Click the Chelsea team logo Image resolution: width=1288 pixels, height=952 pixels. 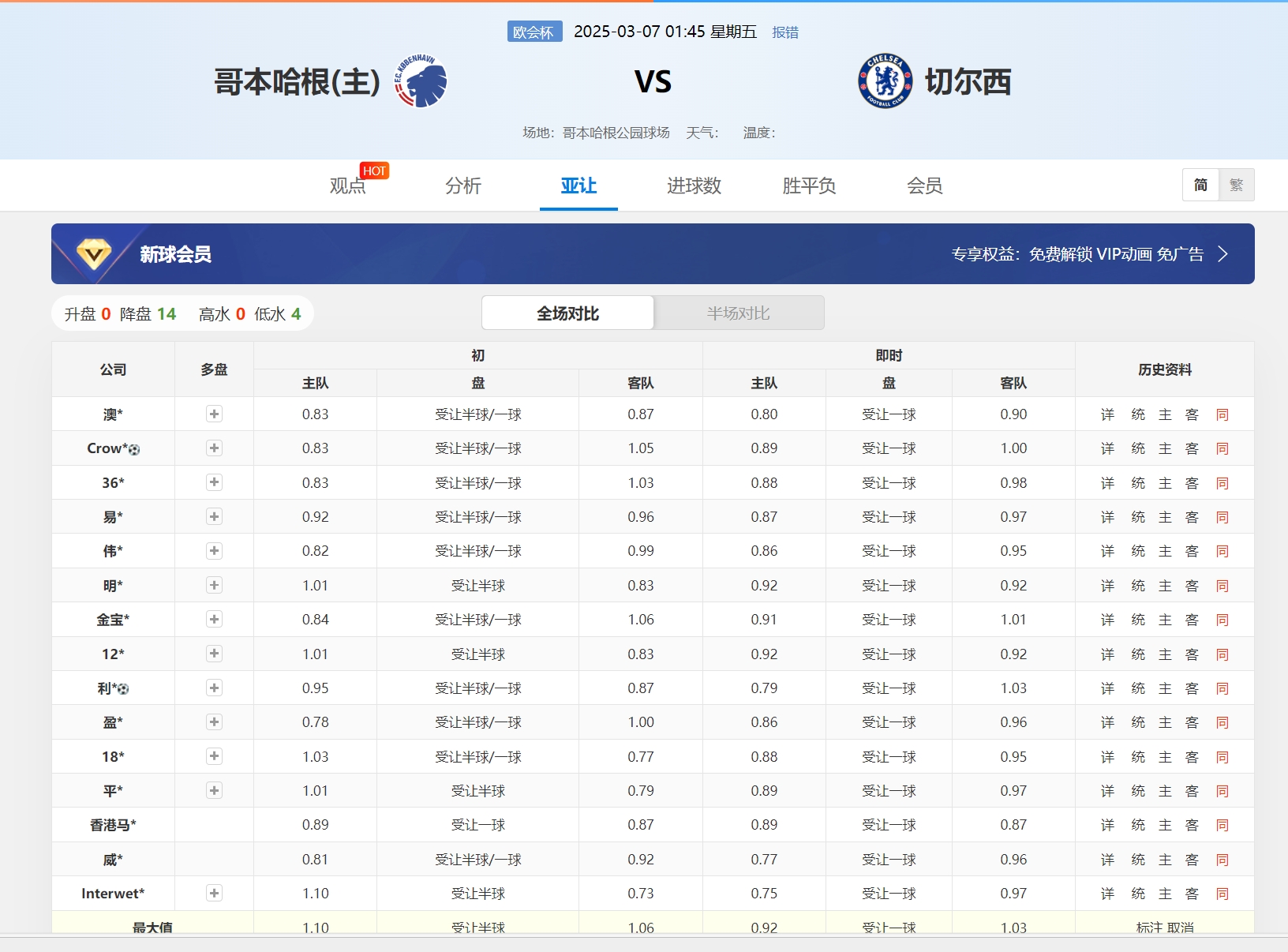[x=885, y=81]
